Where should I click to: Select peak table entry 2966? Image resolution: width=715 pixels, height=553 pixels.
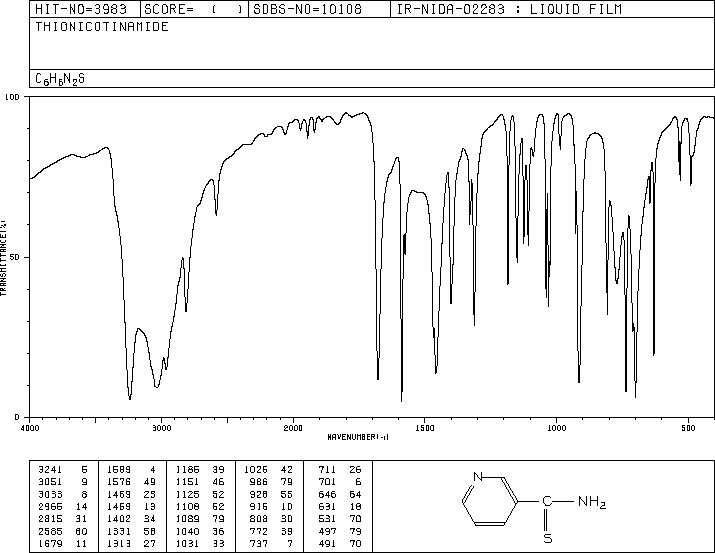(x=50, y=506)
